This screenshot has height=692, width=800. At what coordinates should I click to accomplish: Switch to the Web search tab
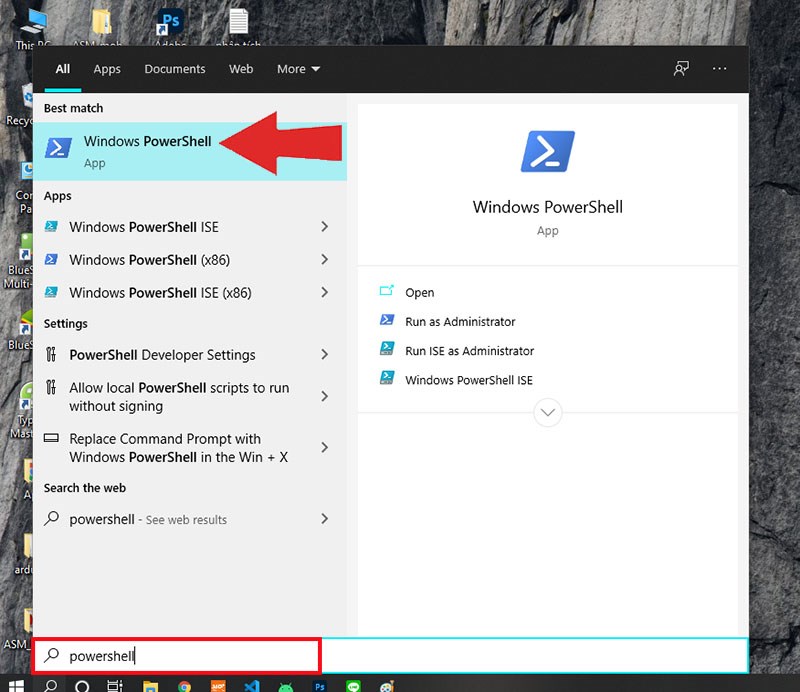[x=241, y=69]
